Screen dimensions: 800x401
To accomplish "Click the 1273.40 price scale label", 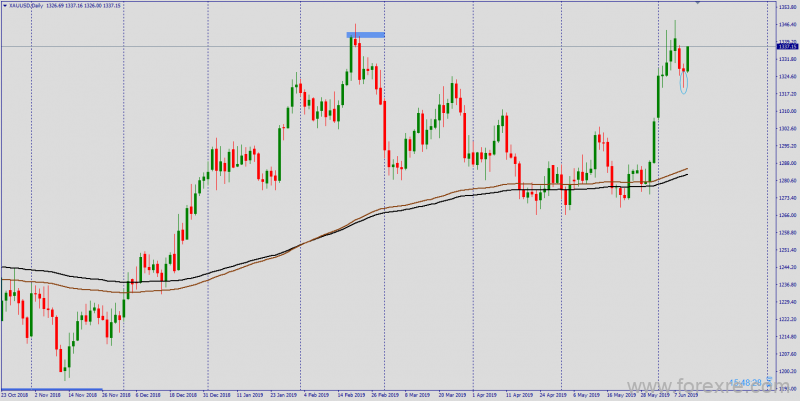I will [x=788, y=198].
